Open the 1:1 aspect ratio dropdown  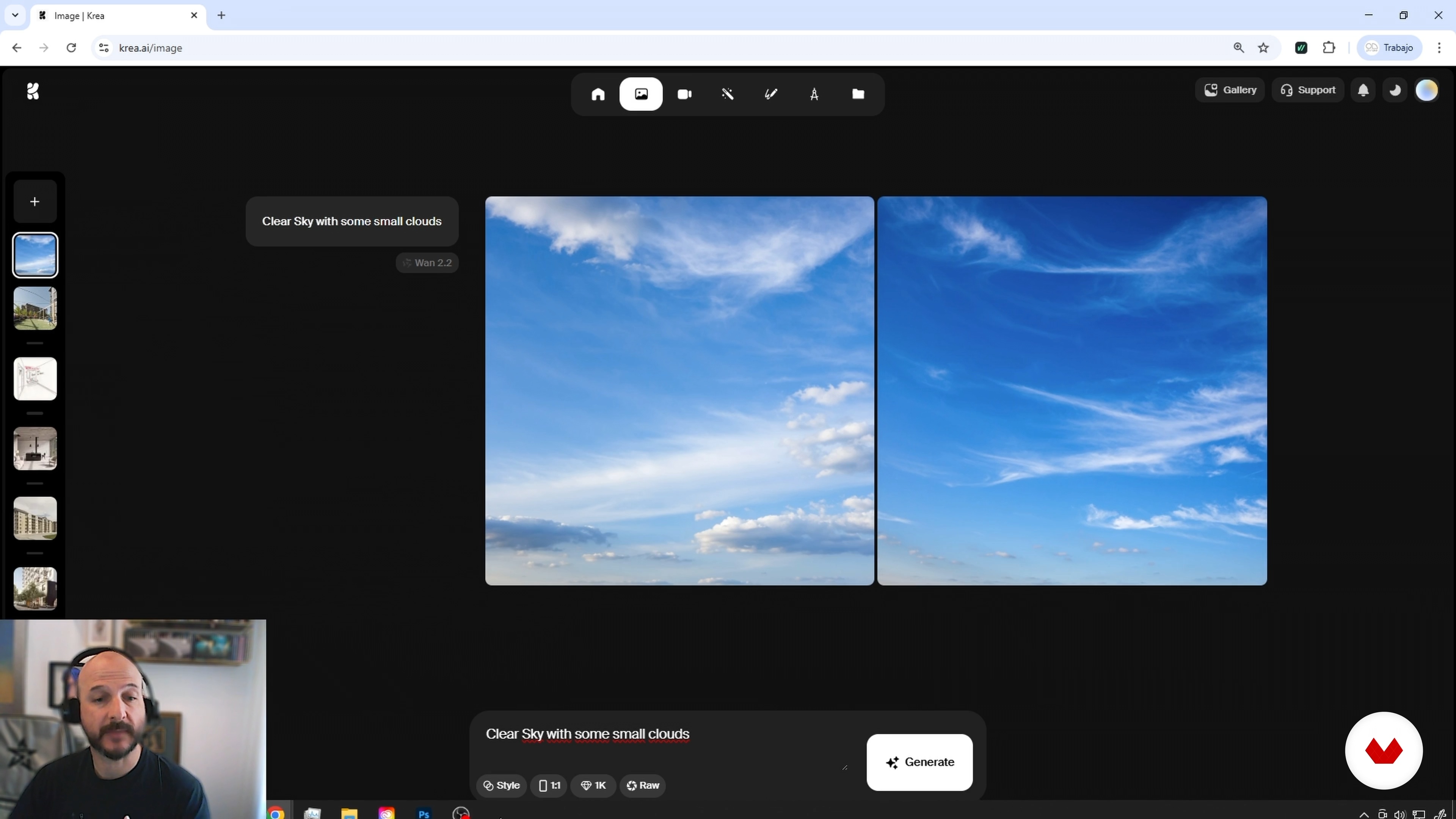point(549,785)
